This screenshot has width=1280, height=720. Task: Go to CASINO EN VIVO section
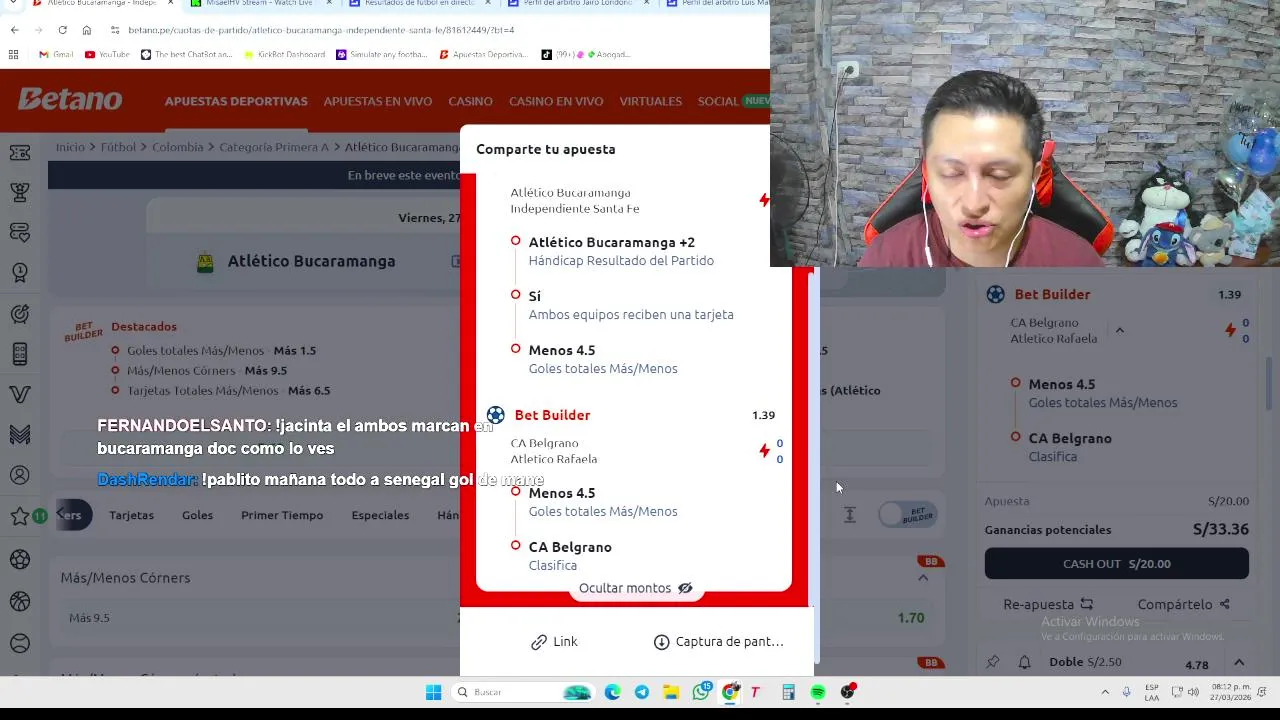coord(556,101)
